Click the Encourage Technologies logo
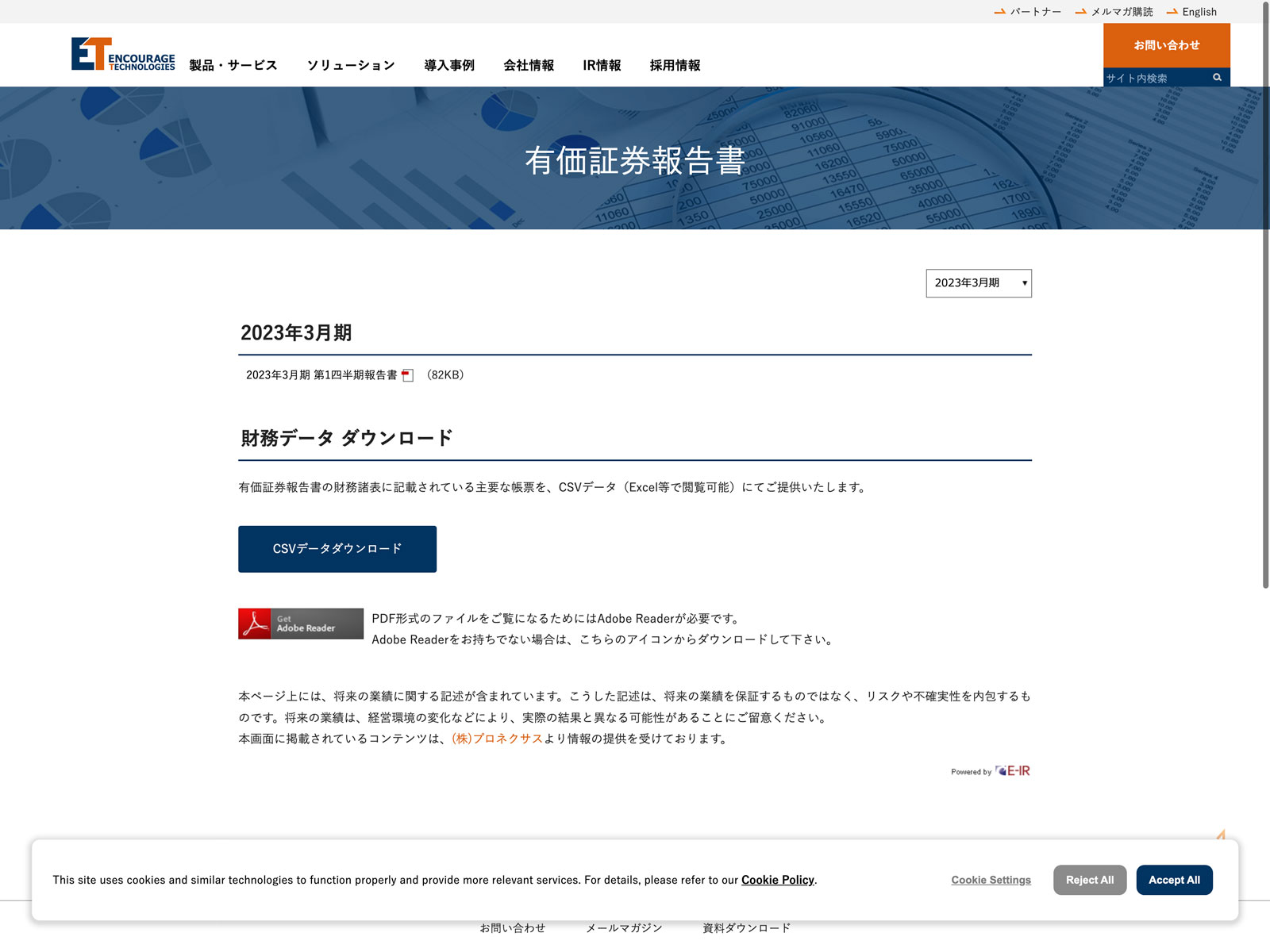Screen dimensions: 1270x952 point(123,55)
